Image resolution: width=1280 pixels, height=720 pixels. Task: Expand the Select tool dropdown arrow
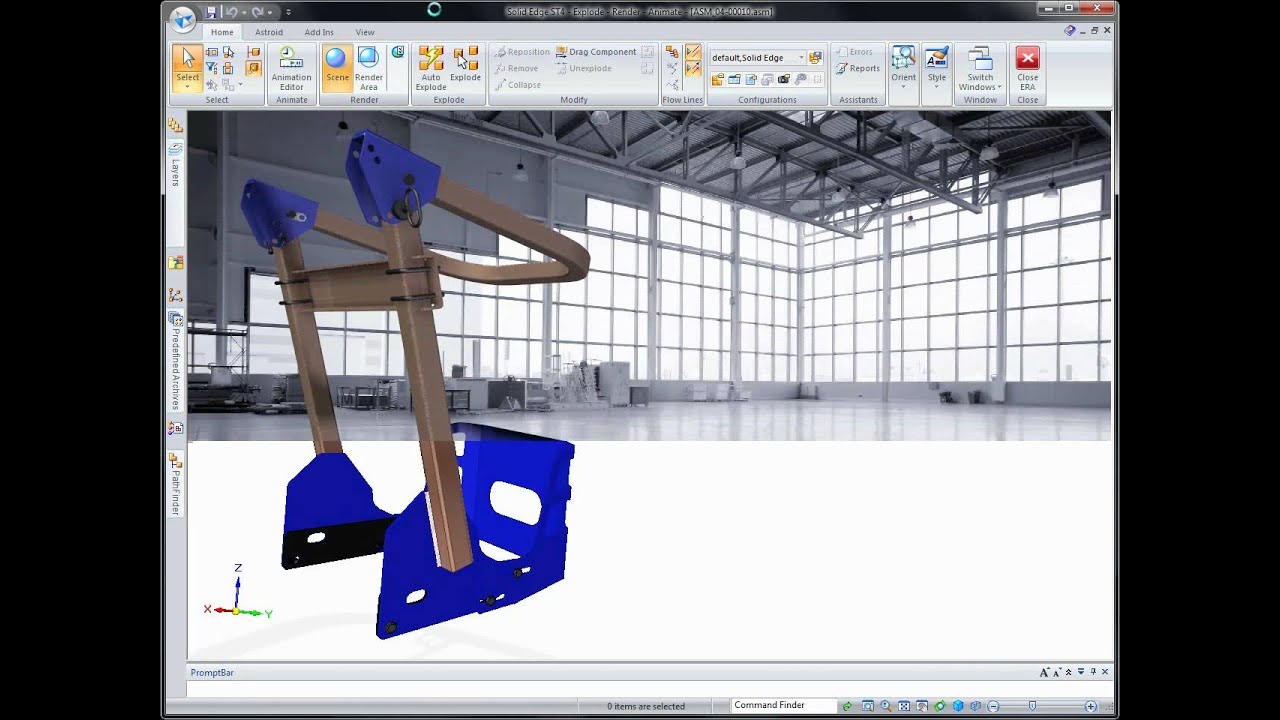click(187, 87)
